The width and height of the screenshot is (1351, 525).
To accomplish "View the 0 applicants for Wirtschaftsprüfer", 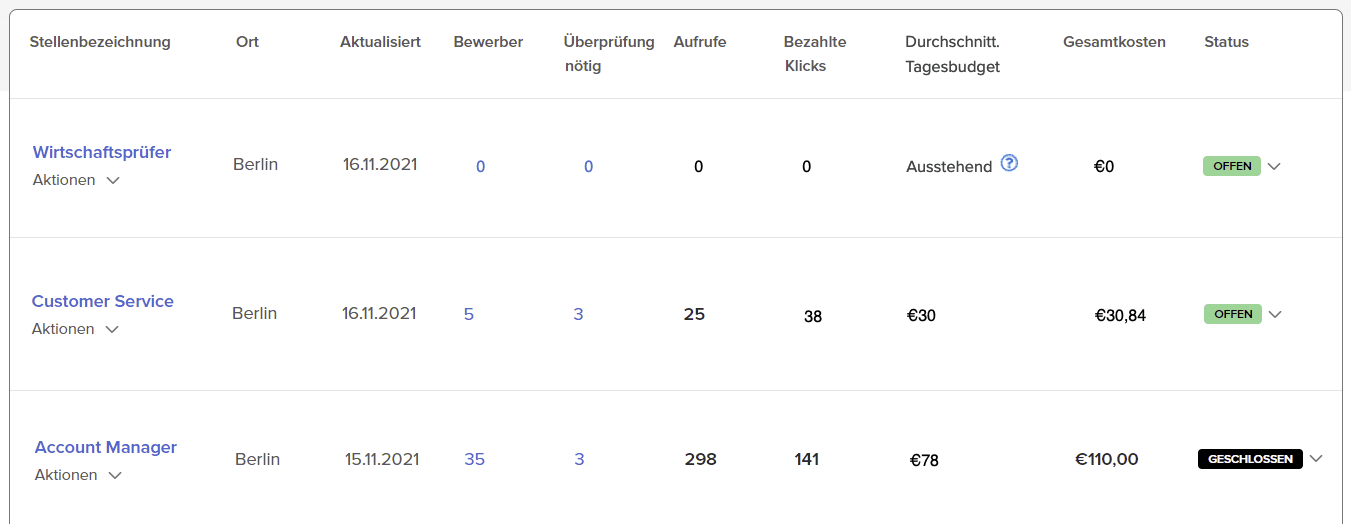I will [x=480, y=167].
